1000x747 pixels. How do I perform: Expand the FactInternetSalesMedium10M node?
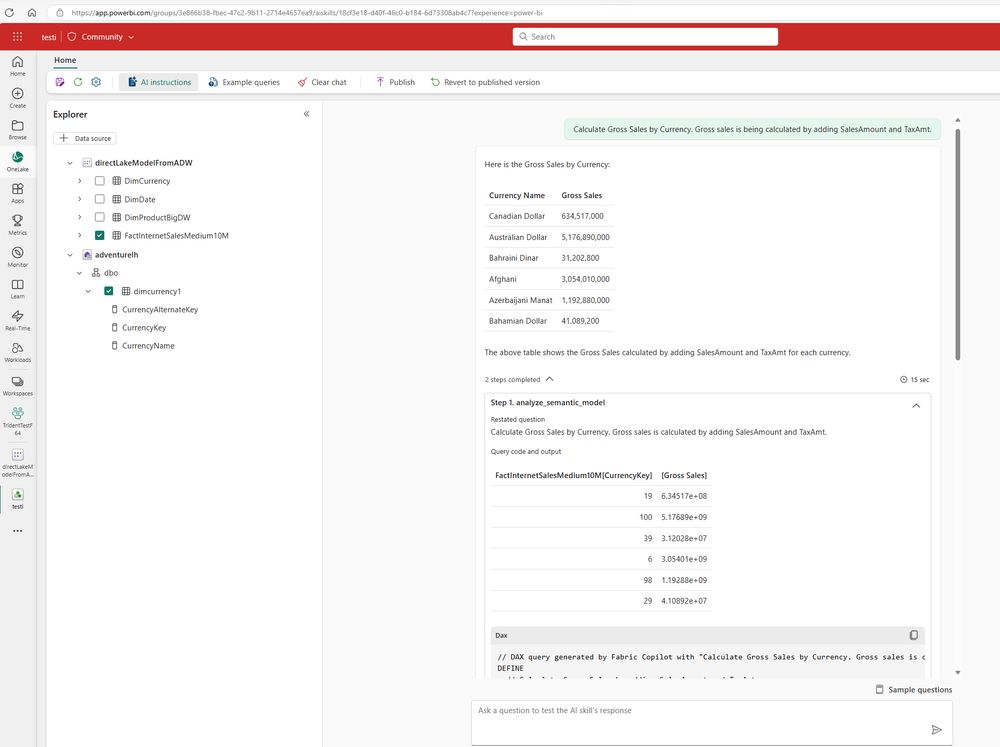coord(80,235)
